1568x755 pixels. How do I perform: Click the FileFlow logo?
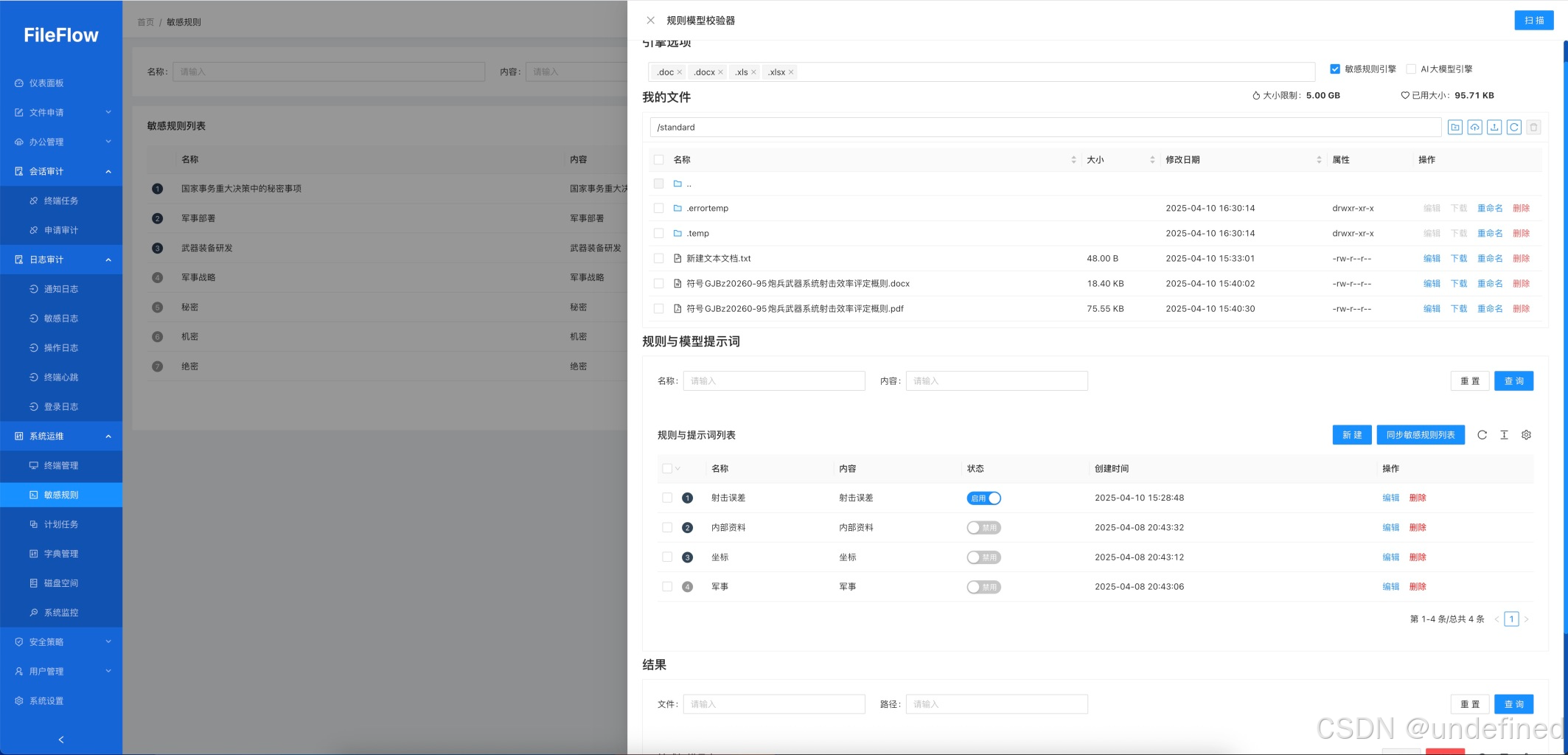pyautogui.click(x=61, y=35)
